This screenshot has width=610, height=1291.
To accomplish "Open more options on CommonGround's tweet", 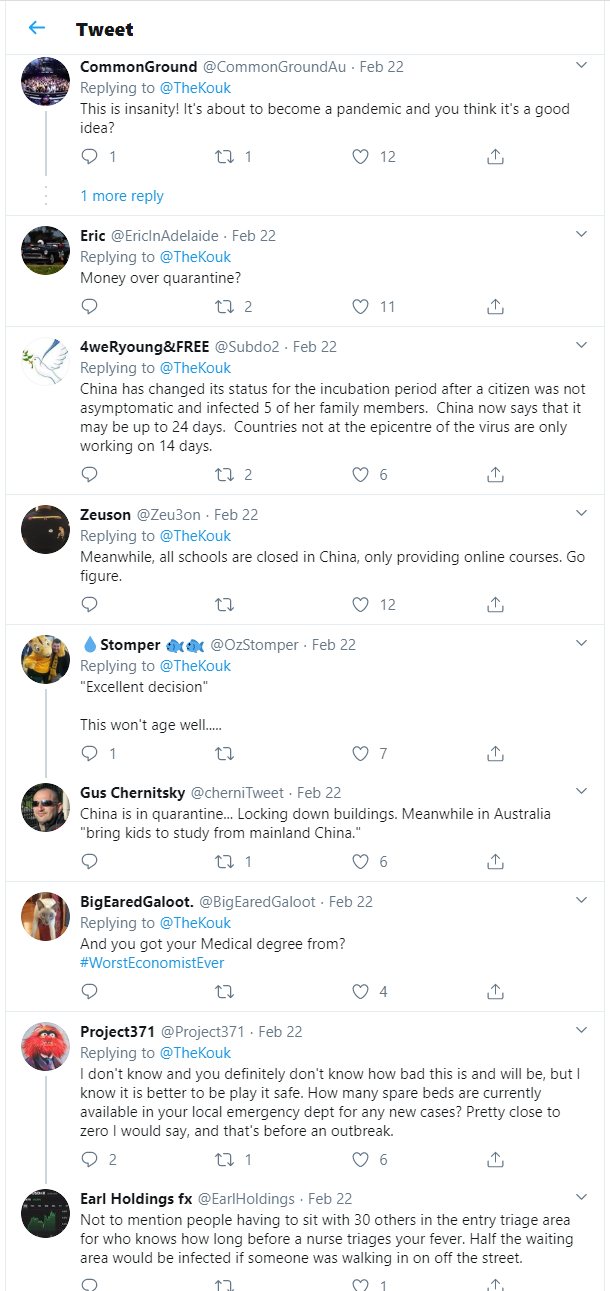I will (582, 65).
